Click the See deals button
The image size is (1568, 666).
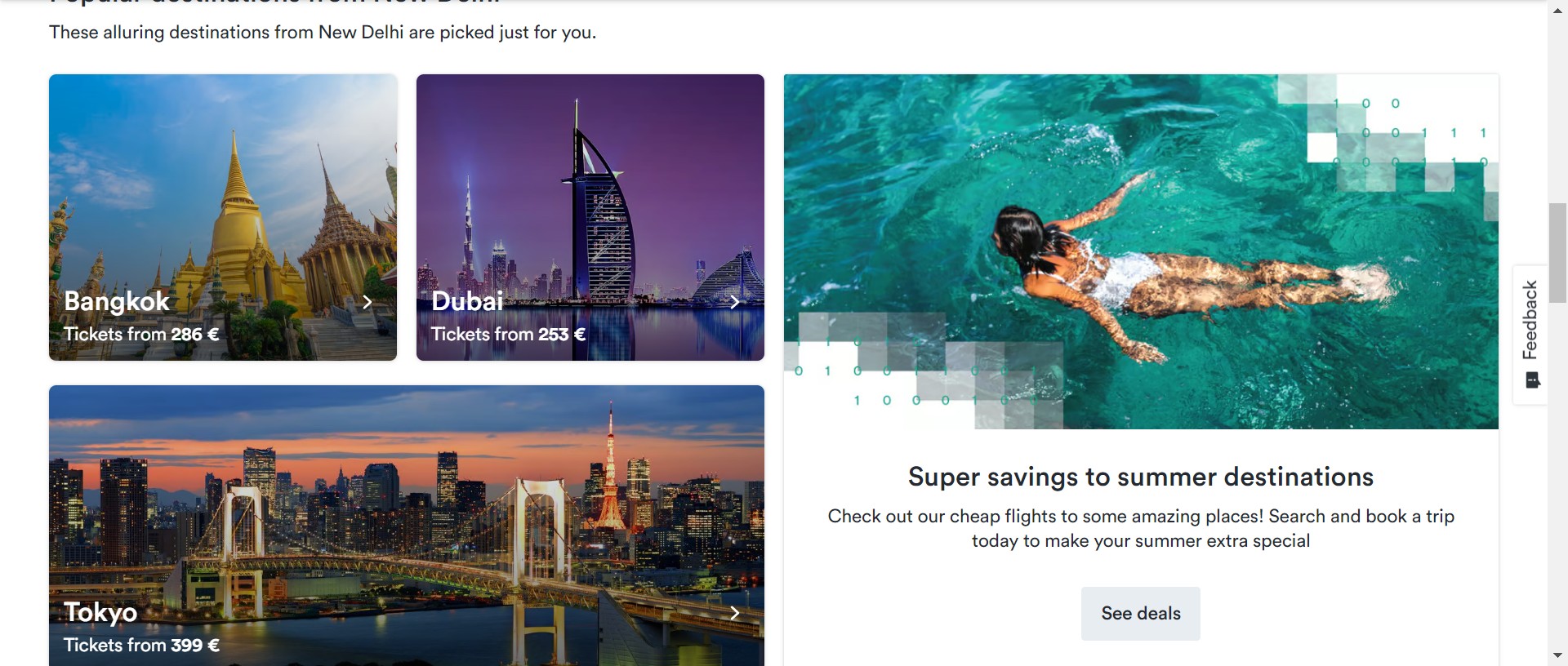(1141, 614)
